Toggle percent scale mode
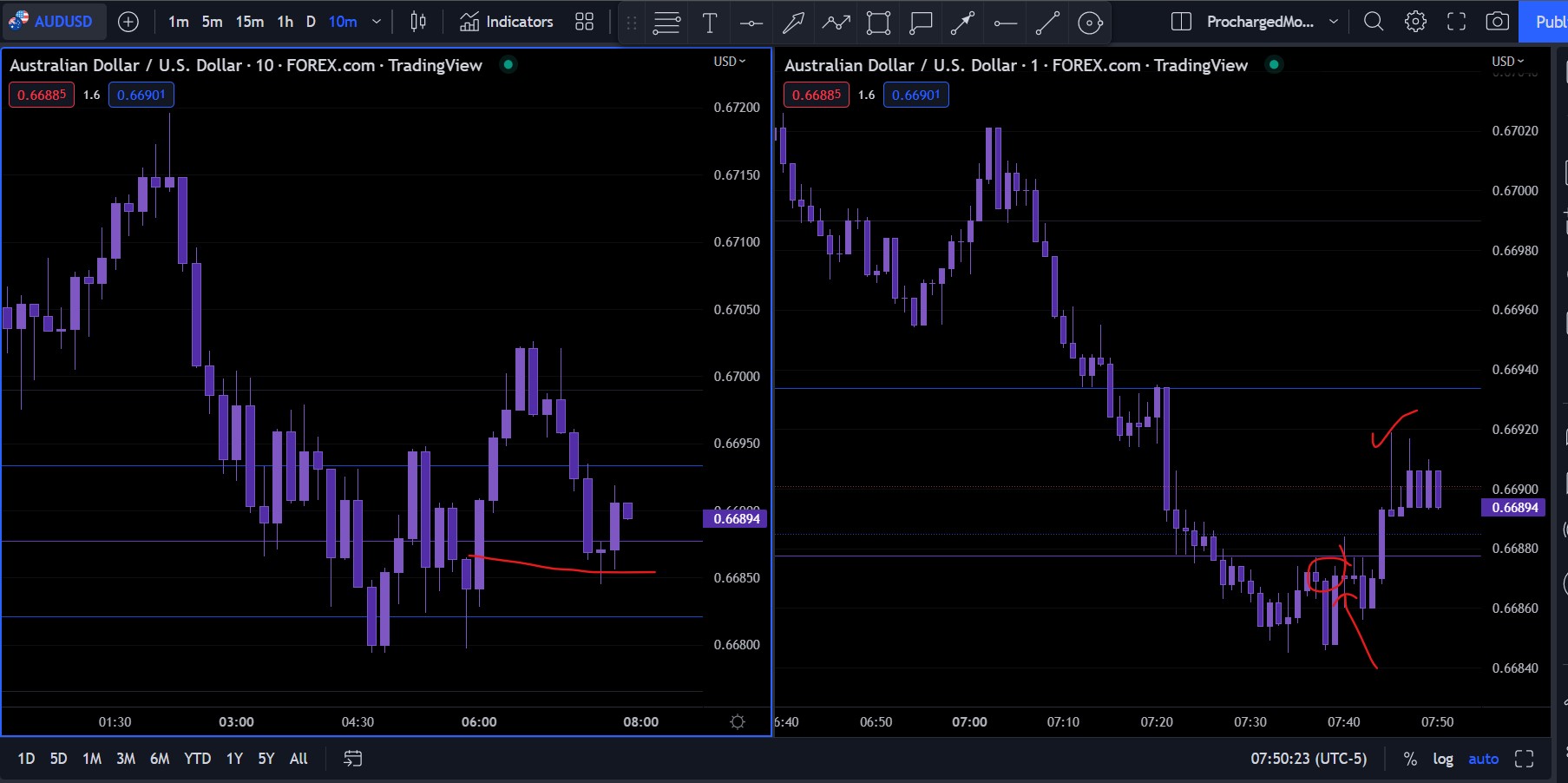This screenshot has width=1568, height=783. 1410,759
